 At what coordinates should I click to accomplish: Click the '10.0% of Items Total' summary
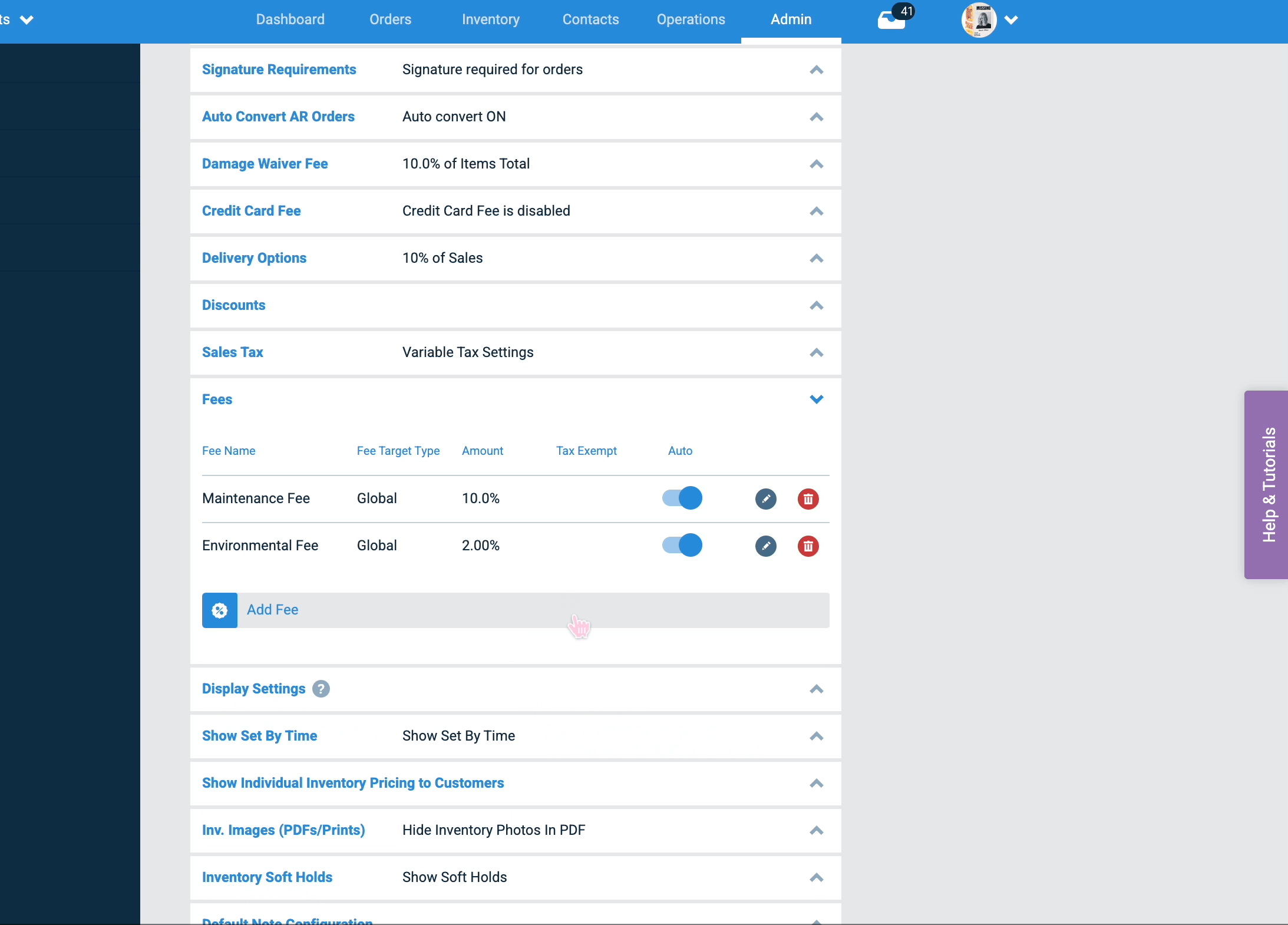(466, 164)
